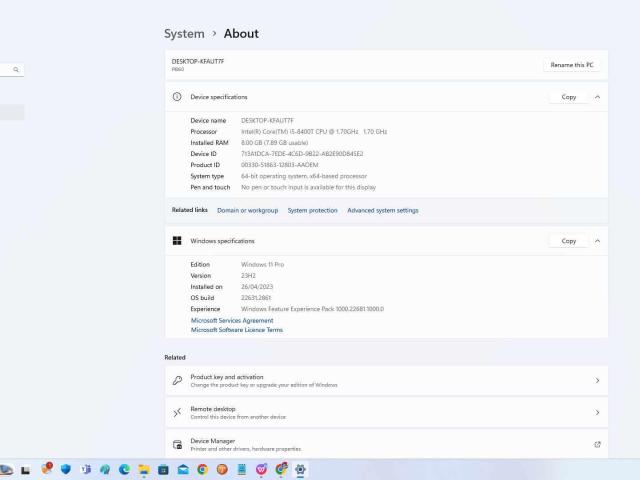Viewport: 640px width, 480px height.
Task: Open Domain or workgroup link
Action: (247, 210)
